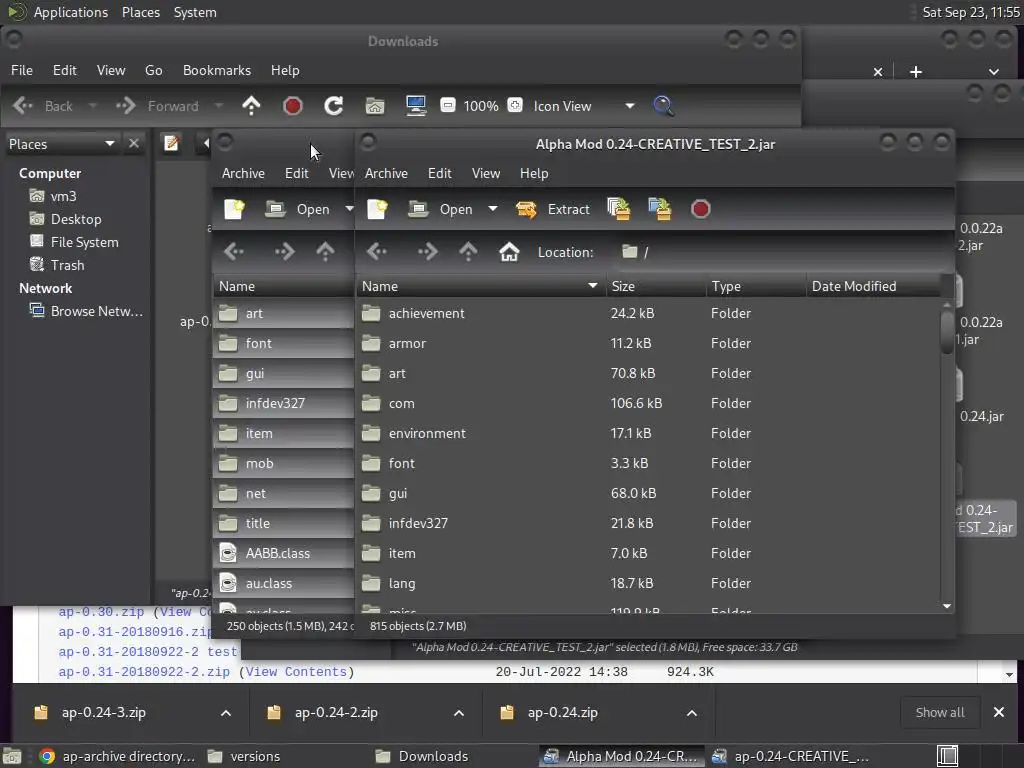Open Archive menu in Alpha Mod jar window
The width and height of the screenshot is (1024, 768).
click(x=386, y=173)
